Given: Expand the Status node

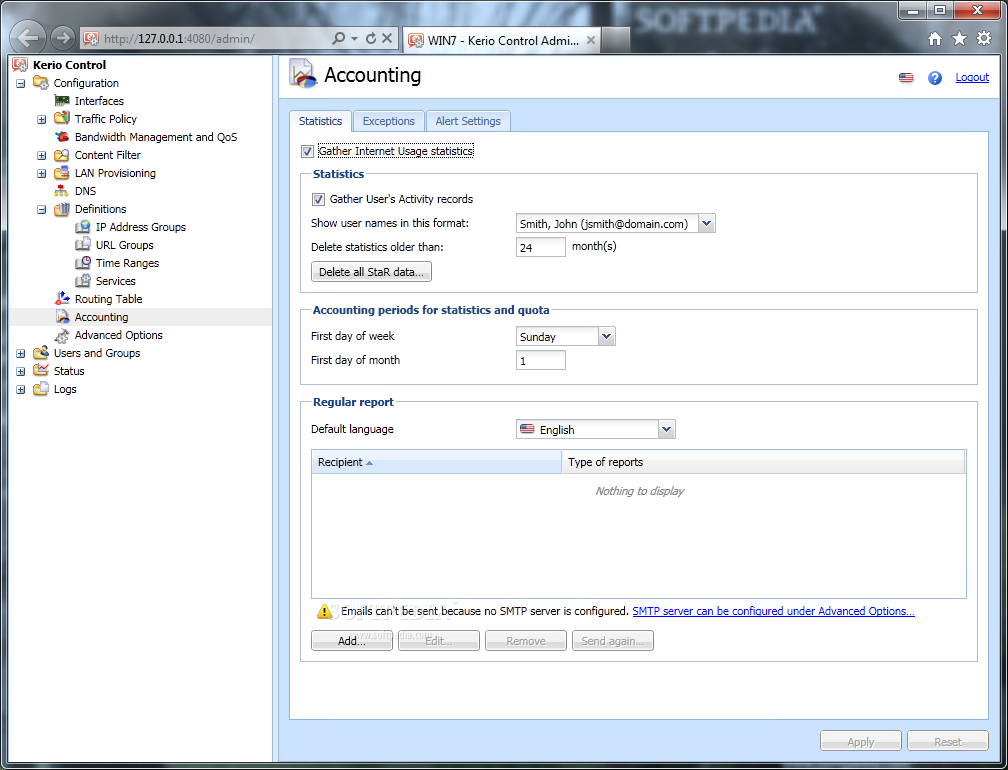Looking at the screenshot, I should 21,372.
